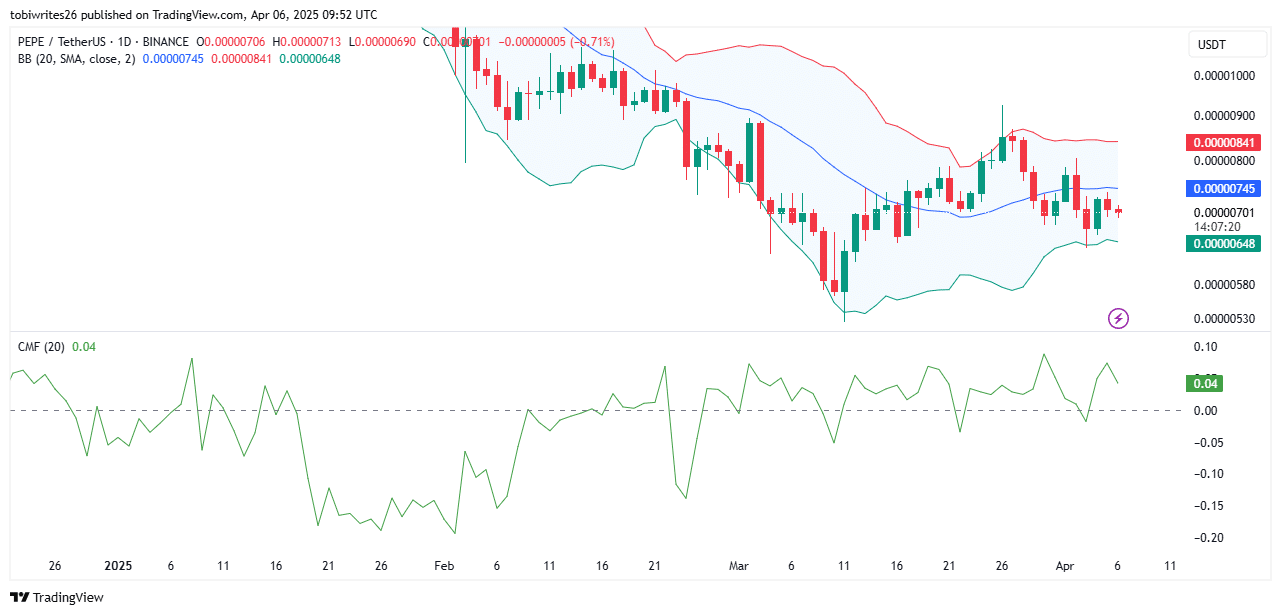Select the CMF (20) indicator legend
The width and height of the screenshot is (1281, 615).
pos(42,346)
